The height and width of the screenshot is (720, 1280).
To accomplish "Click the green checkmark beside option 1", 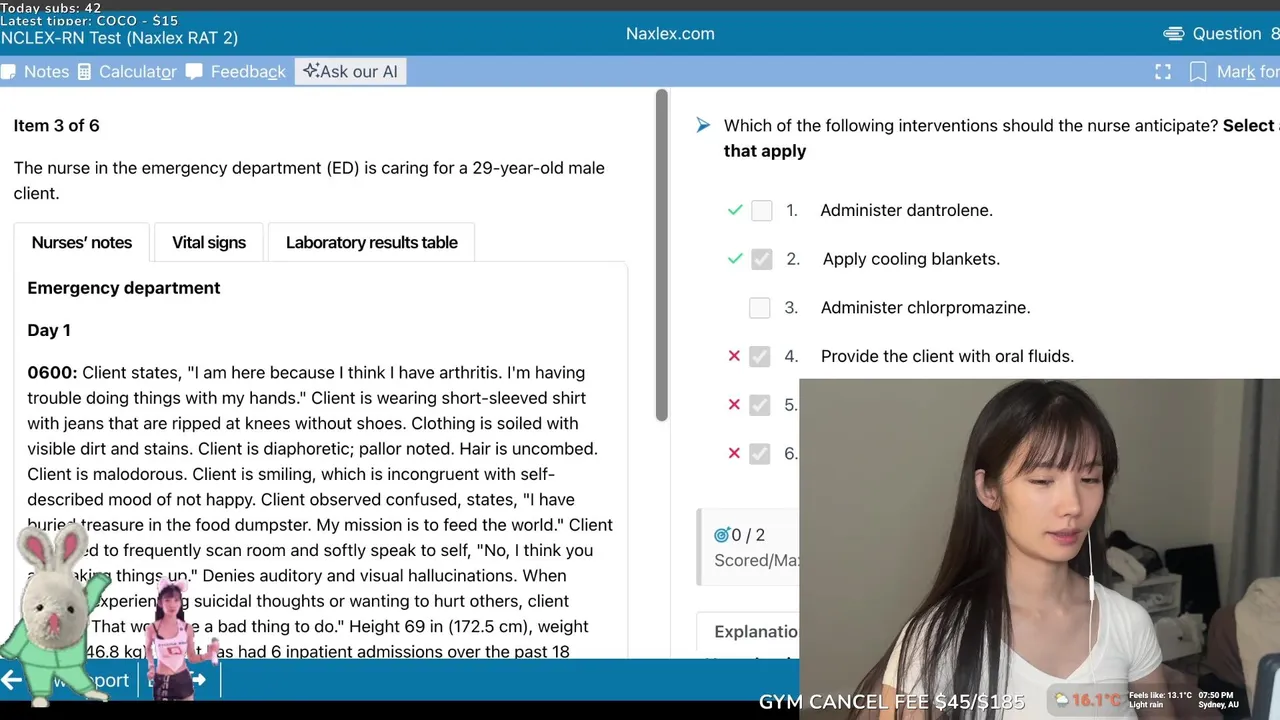I will tap(735, 210).
